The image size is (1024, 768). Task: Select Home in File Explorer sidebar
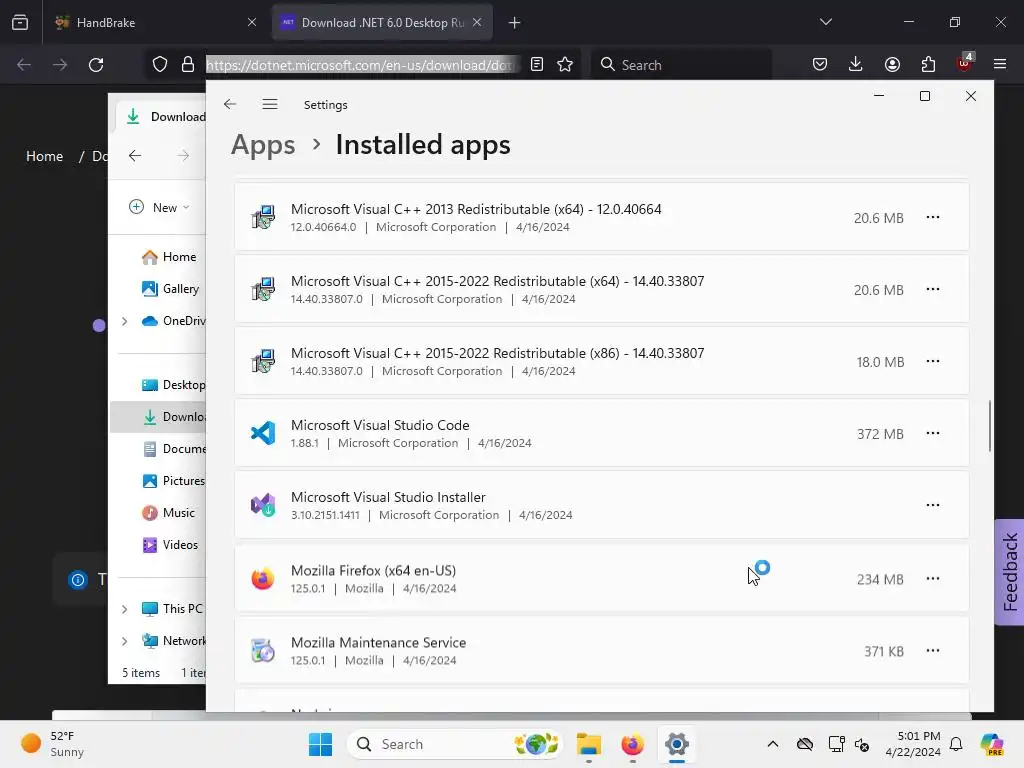click(x=169, y=257)
